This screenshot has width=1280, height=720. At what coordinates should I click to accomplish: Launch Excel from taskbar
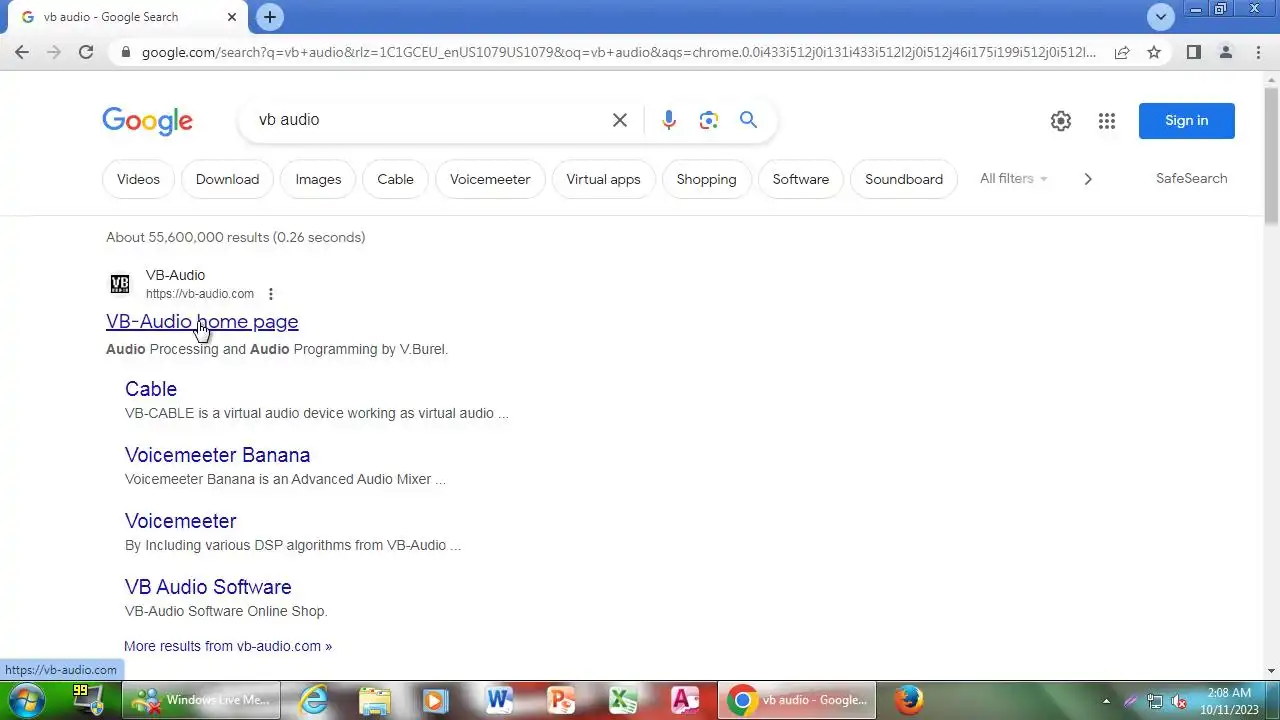623,700
